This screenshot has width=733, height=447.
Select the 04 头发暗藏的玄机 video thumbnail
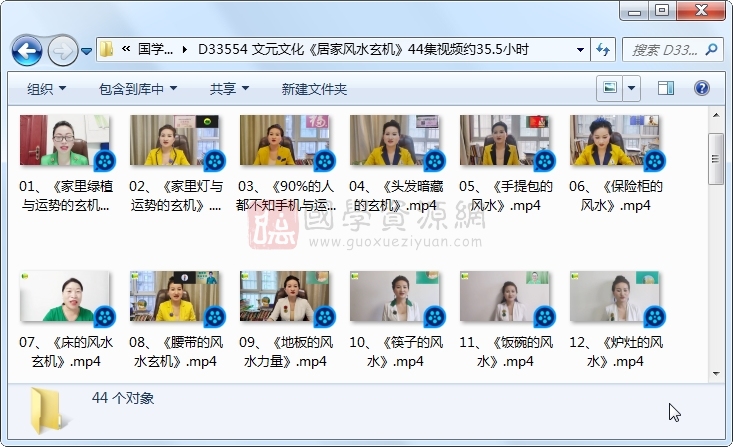pos(395,140)
